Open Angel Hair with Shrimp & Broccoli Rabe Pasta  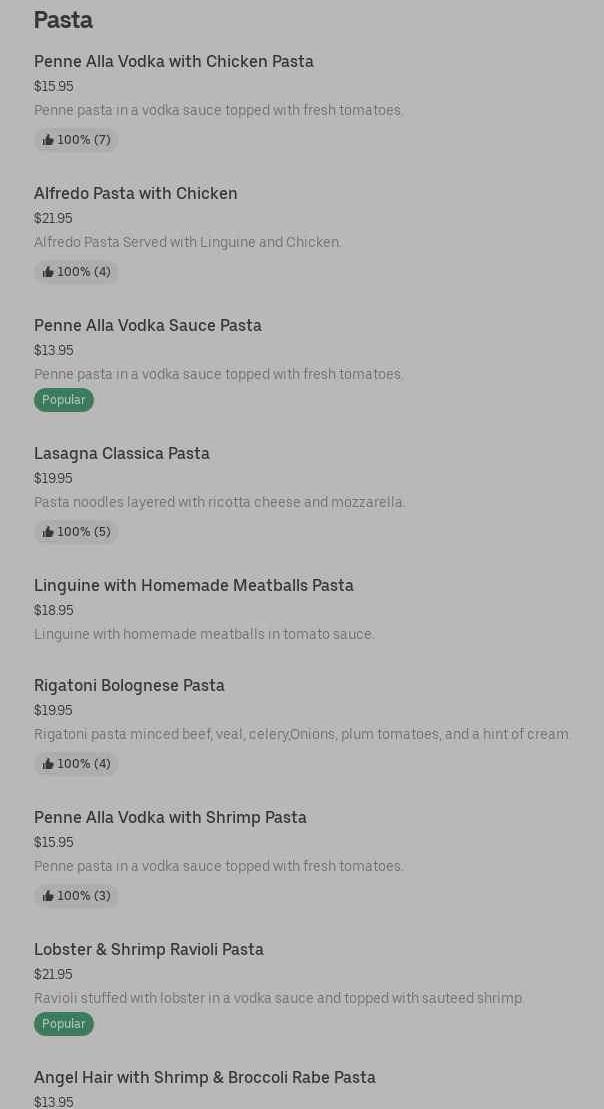coord(205,1078)
